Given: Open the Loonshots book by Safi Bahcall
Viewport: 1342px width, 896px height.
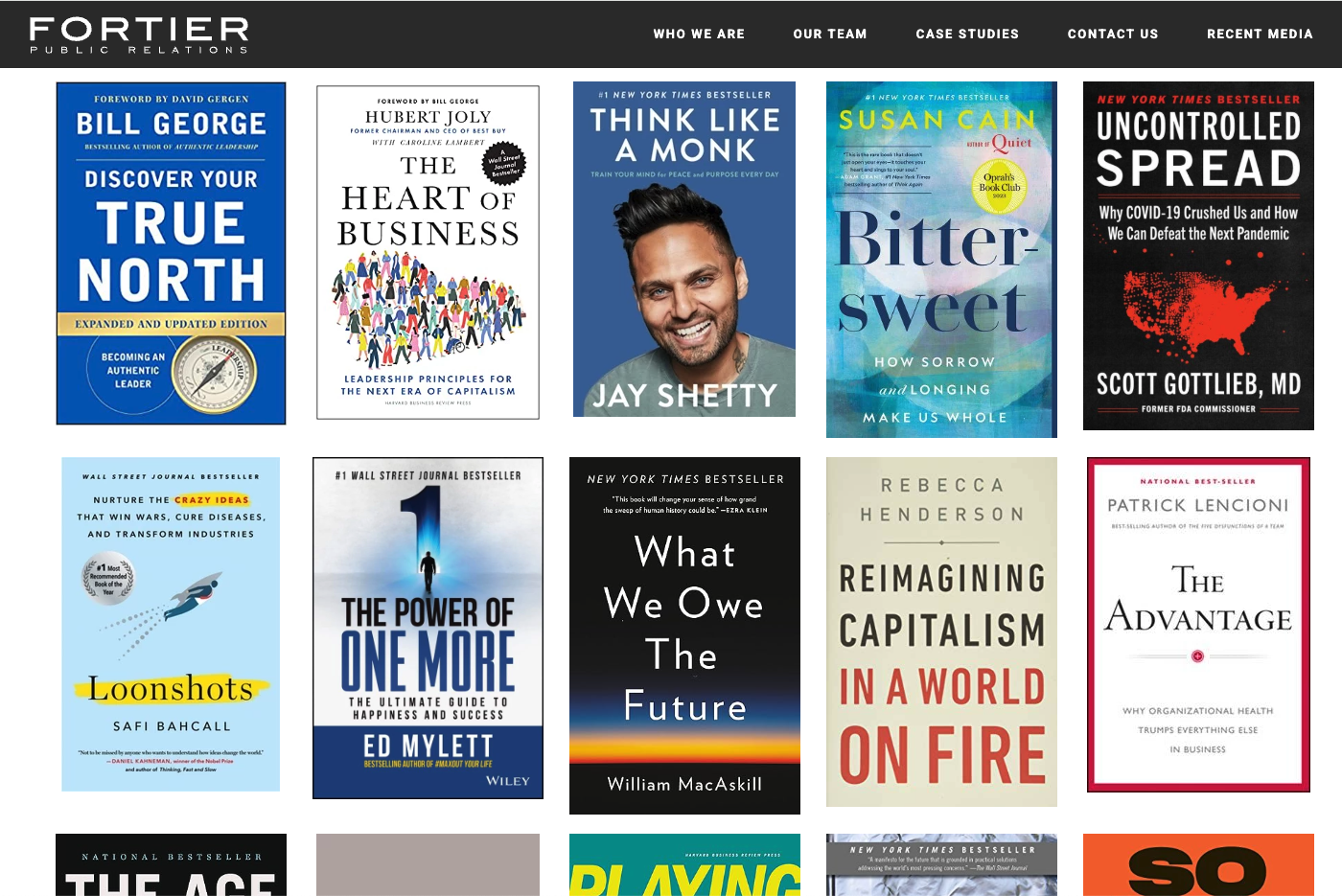Looking at the screenshot, I should click(171, 624).
